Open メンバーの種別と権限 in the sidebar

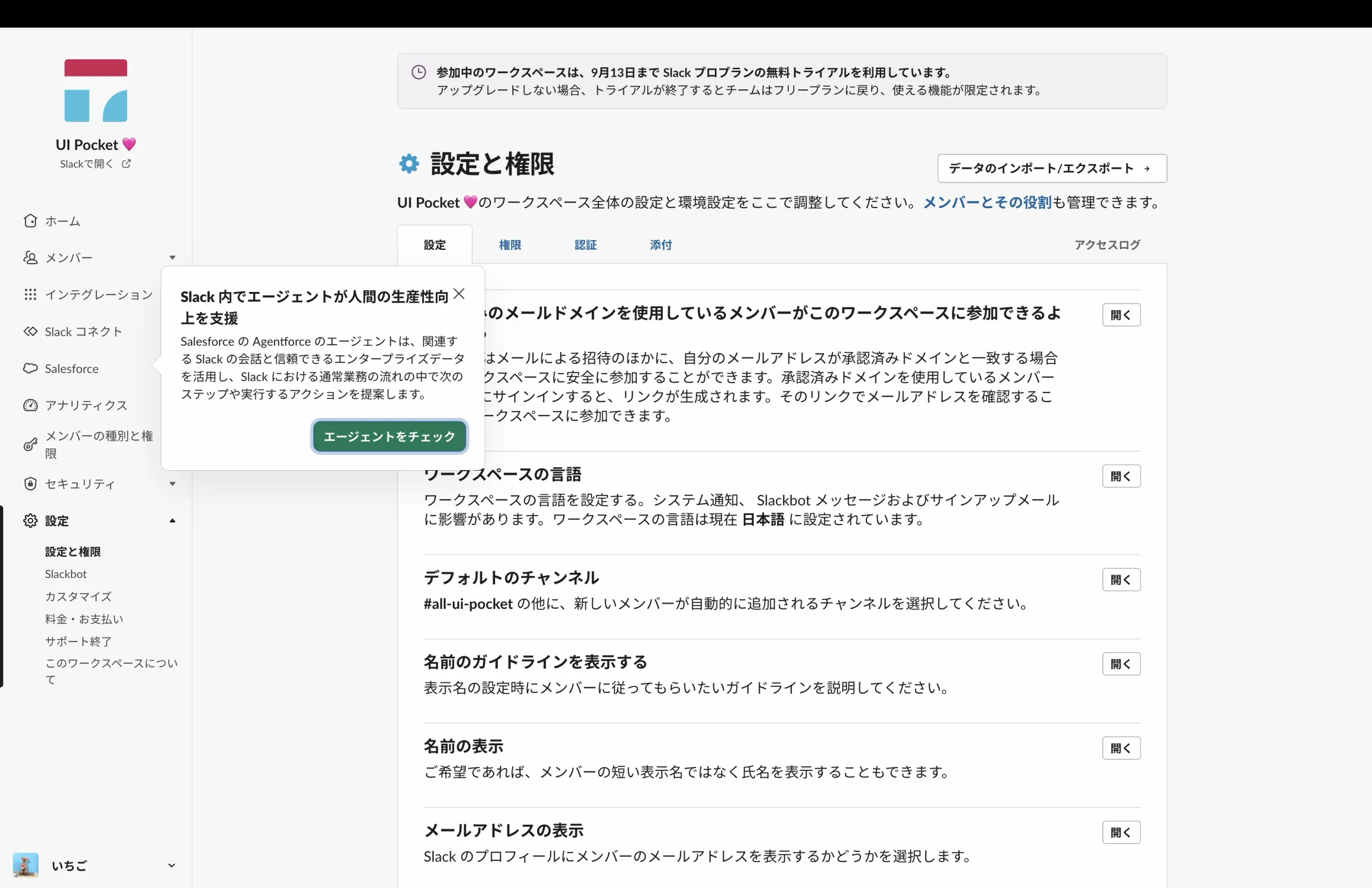99,445
